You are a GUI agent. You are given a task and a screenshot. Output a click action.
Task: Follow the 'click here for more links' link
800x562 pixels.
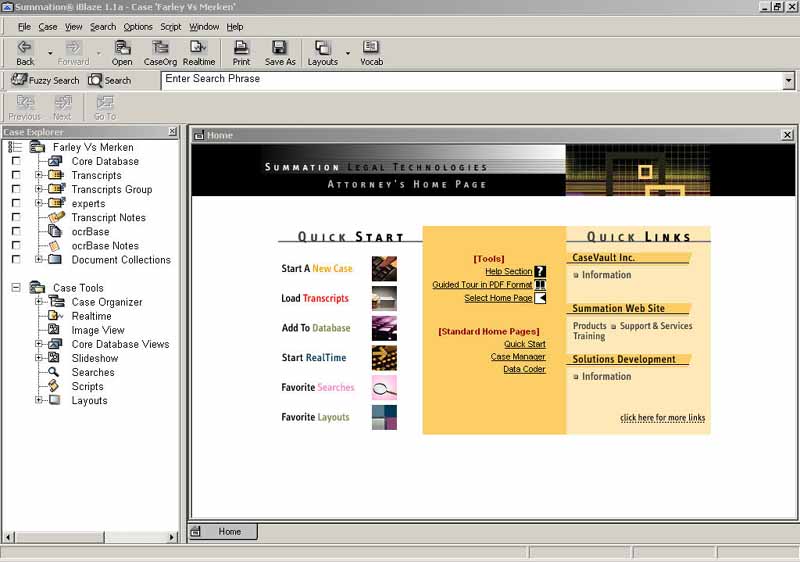pos(662,418)
